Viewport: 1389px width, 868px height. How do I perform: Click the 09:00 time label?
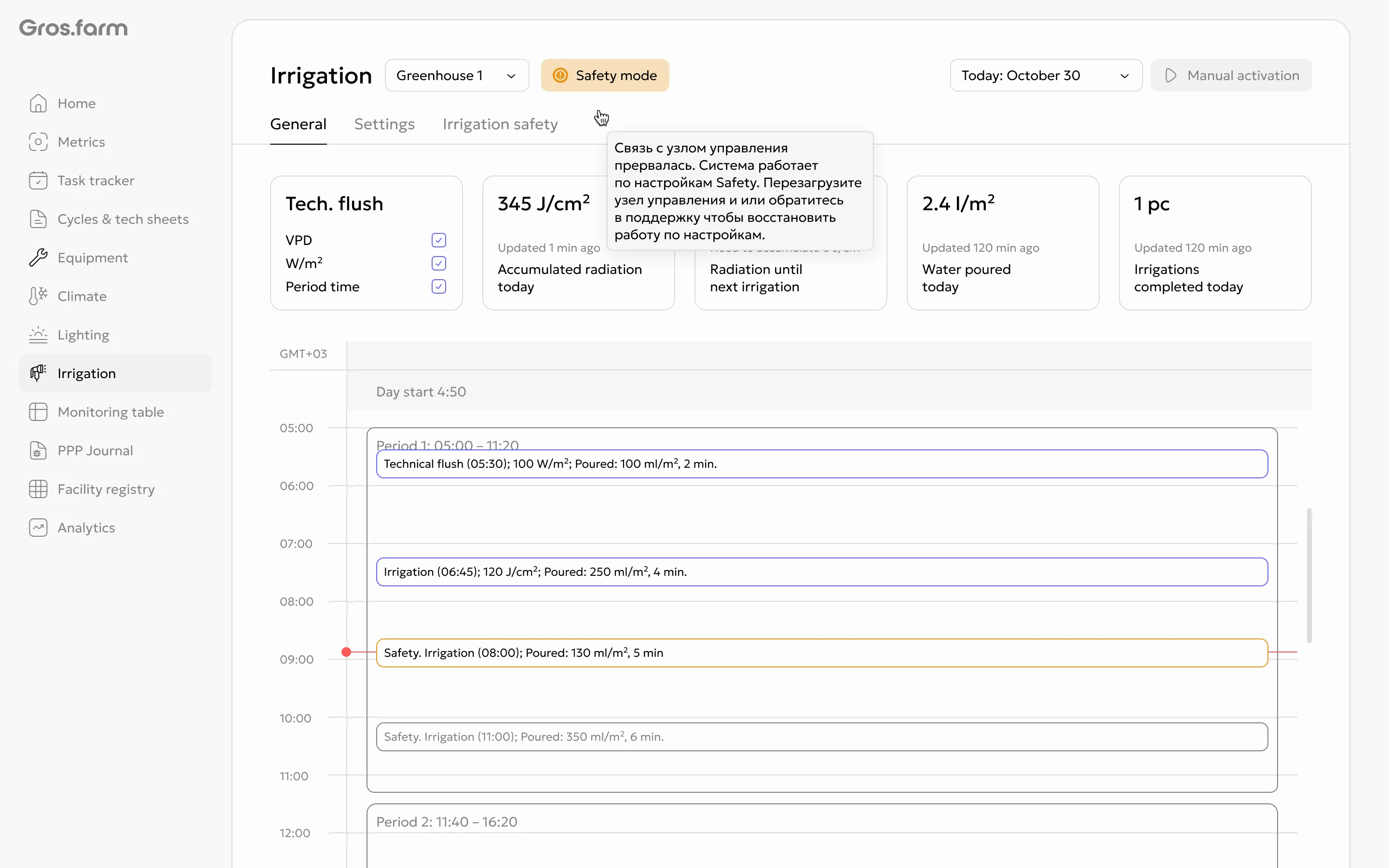296,659
